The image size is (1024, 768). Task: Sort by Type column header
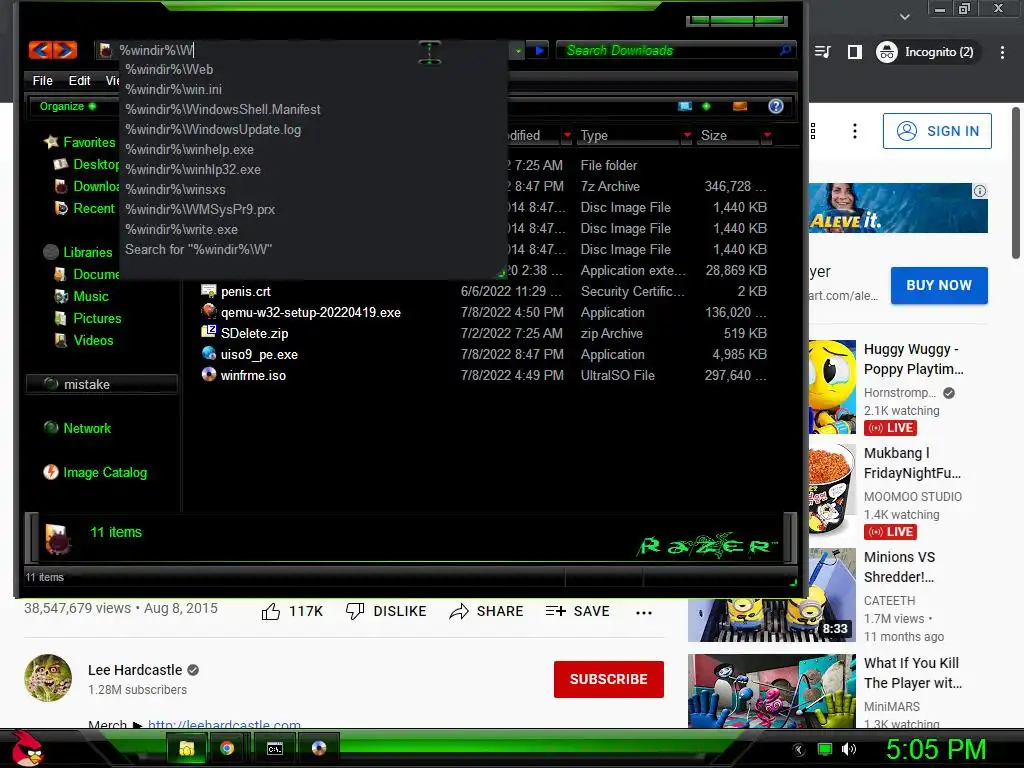tap(628, 135)
